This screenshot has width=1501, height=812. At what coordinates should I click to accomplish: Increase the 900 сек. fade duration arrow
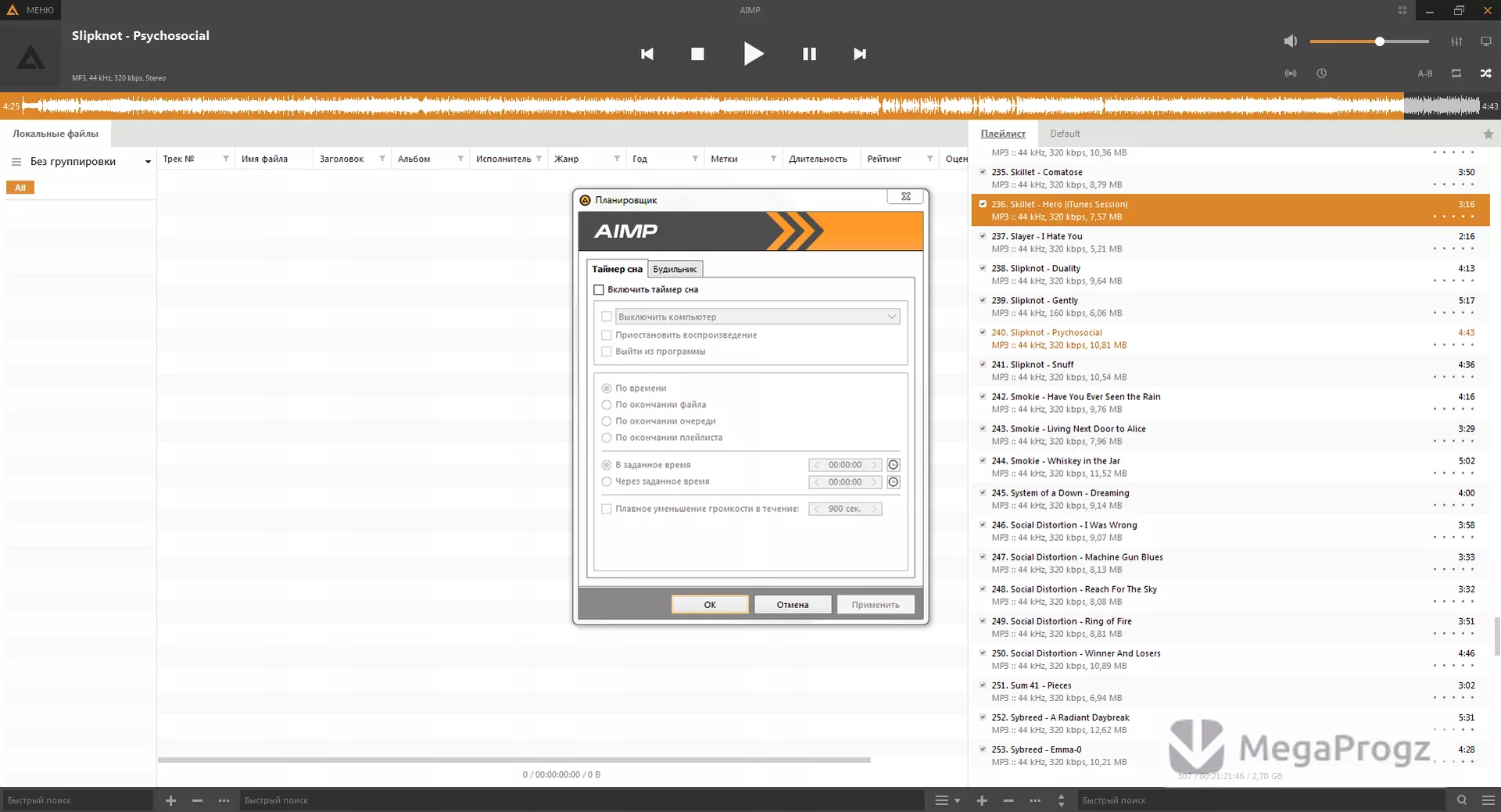tap(874, 509)
